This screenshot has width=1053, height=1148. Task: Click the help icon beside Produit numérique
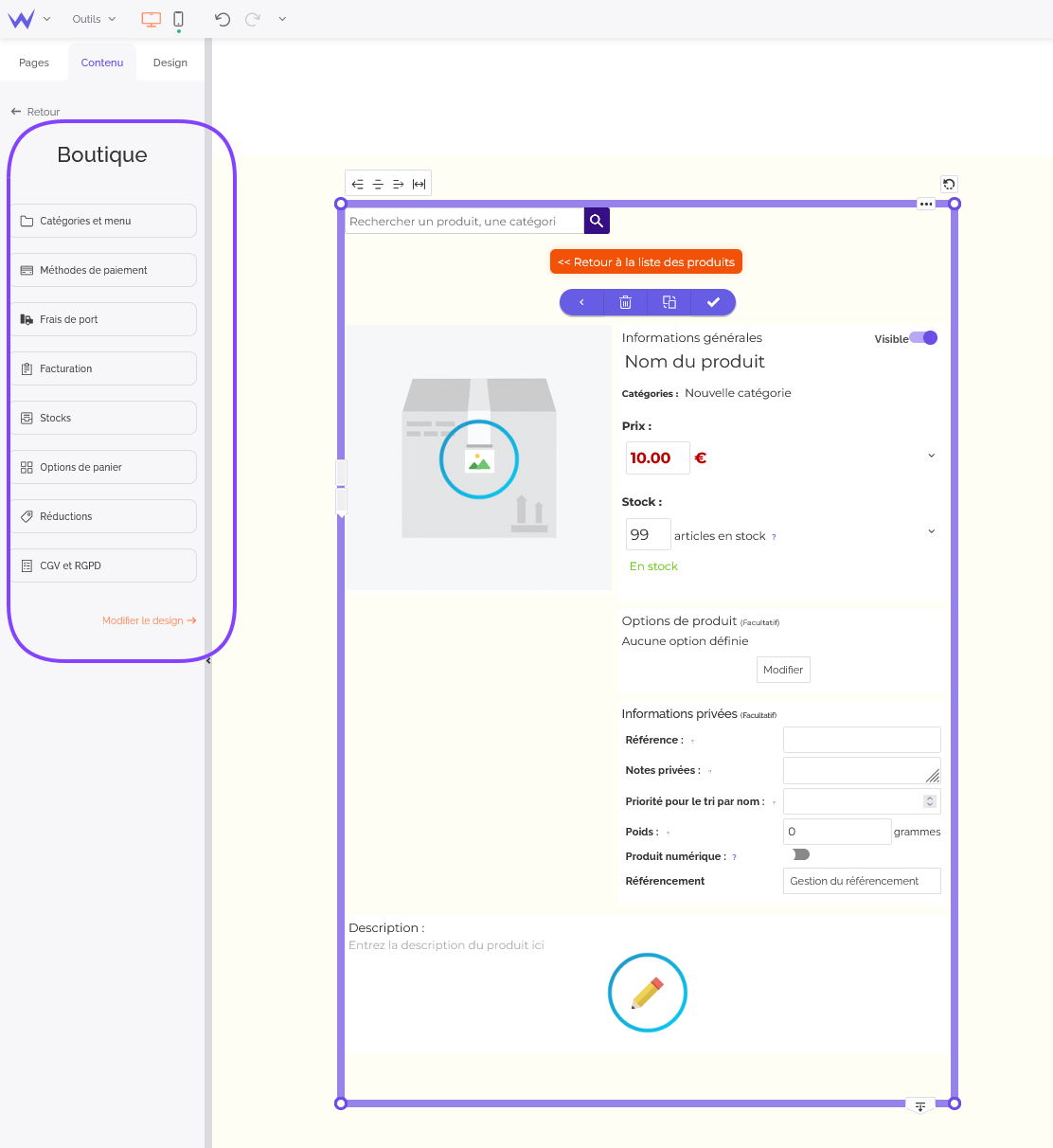pyautogui.click(x=734, y=857)
